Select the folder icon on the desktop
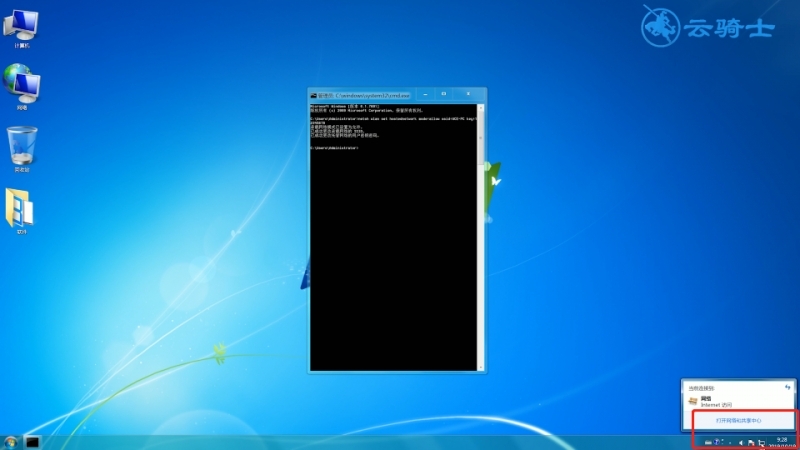Screen dimensions: 800x450 20,211
